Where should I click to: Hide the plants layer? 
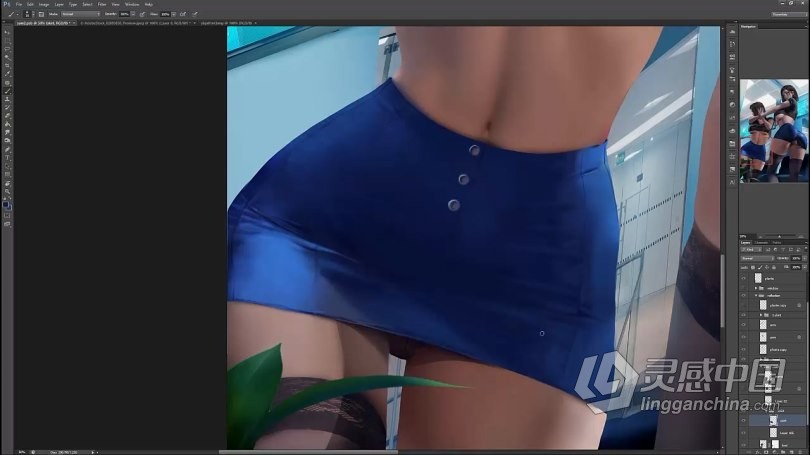(743, 278)
